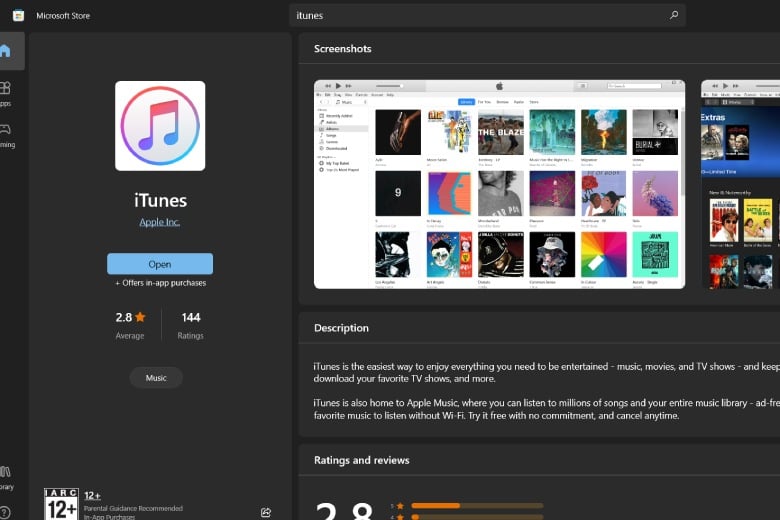Open the Gaming section icon
Screen dimensions: 780x520
tap(5, 129)
